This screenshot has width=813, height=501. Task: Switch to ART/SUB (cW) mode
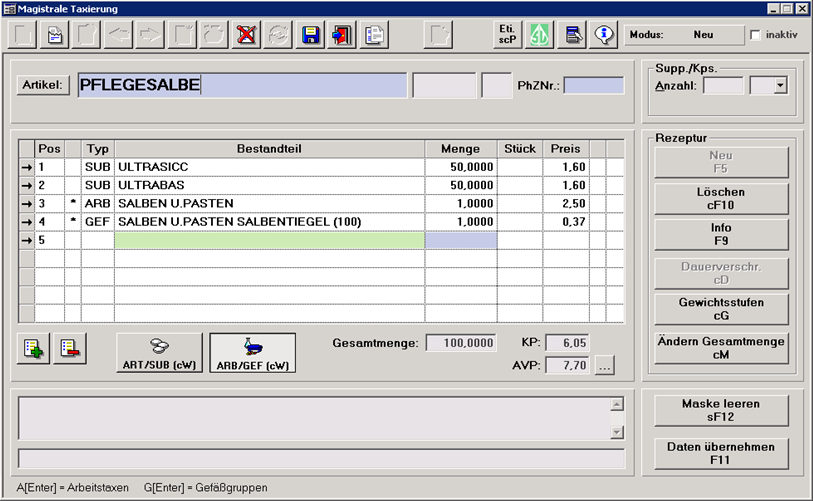pyautogui.click(x=160, y=353)
